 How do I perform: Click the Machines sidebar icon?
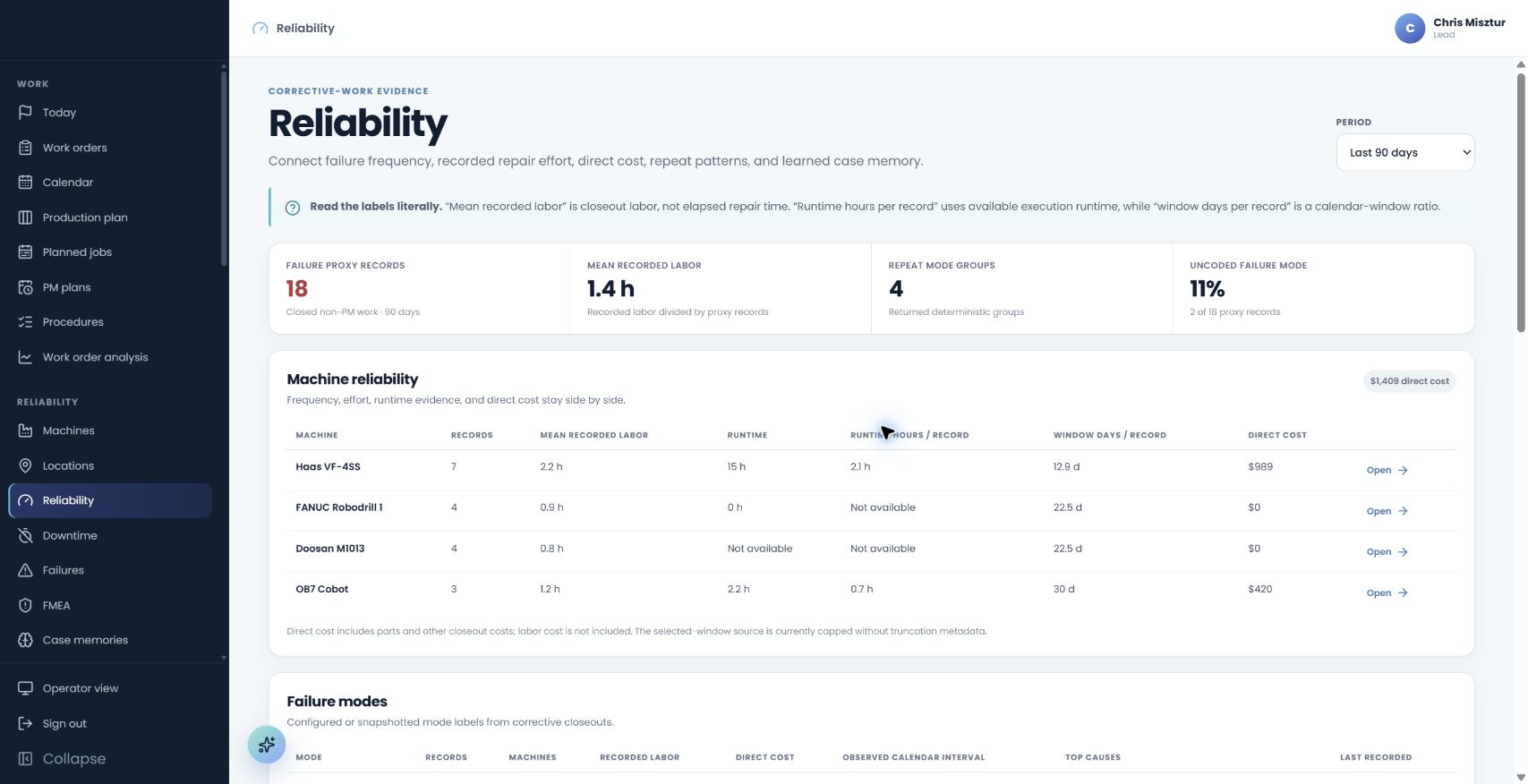[25, 430]
